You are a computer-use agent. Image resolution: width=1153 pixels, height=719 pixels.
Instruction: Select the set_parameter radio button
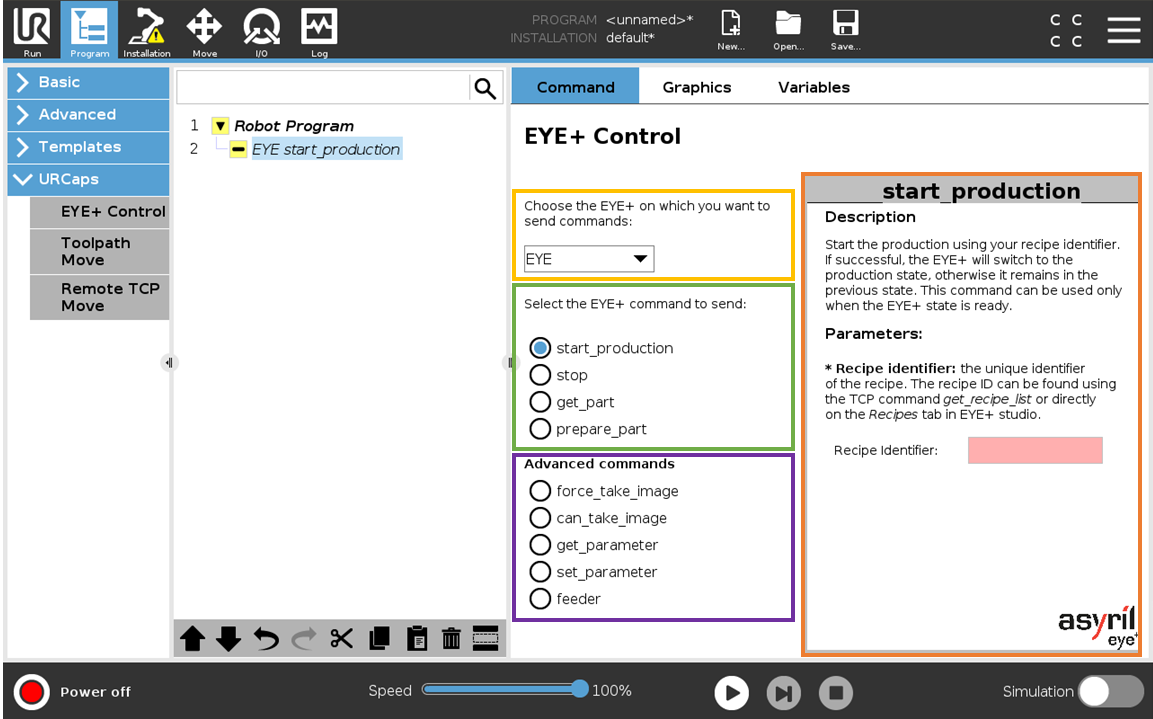540,571
